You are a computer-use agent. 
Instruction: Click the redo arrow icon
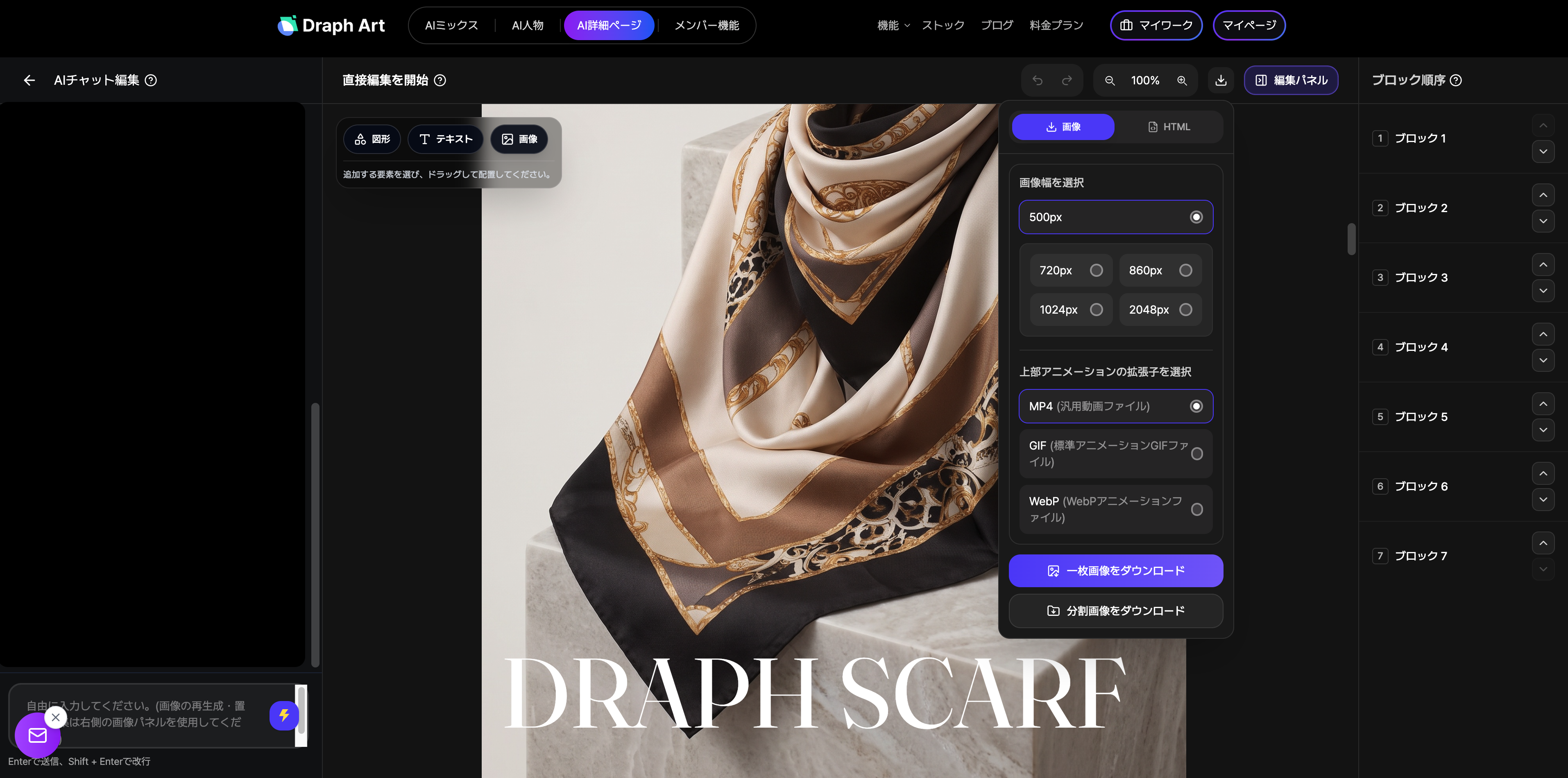(1067, 80)
